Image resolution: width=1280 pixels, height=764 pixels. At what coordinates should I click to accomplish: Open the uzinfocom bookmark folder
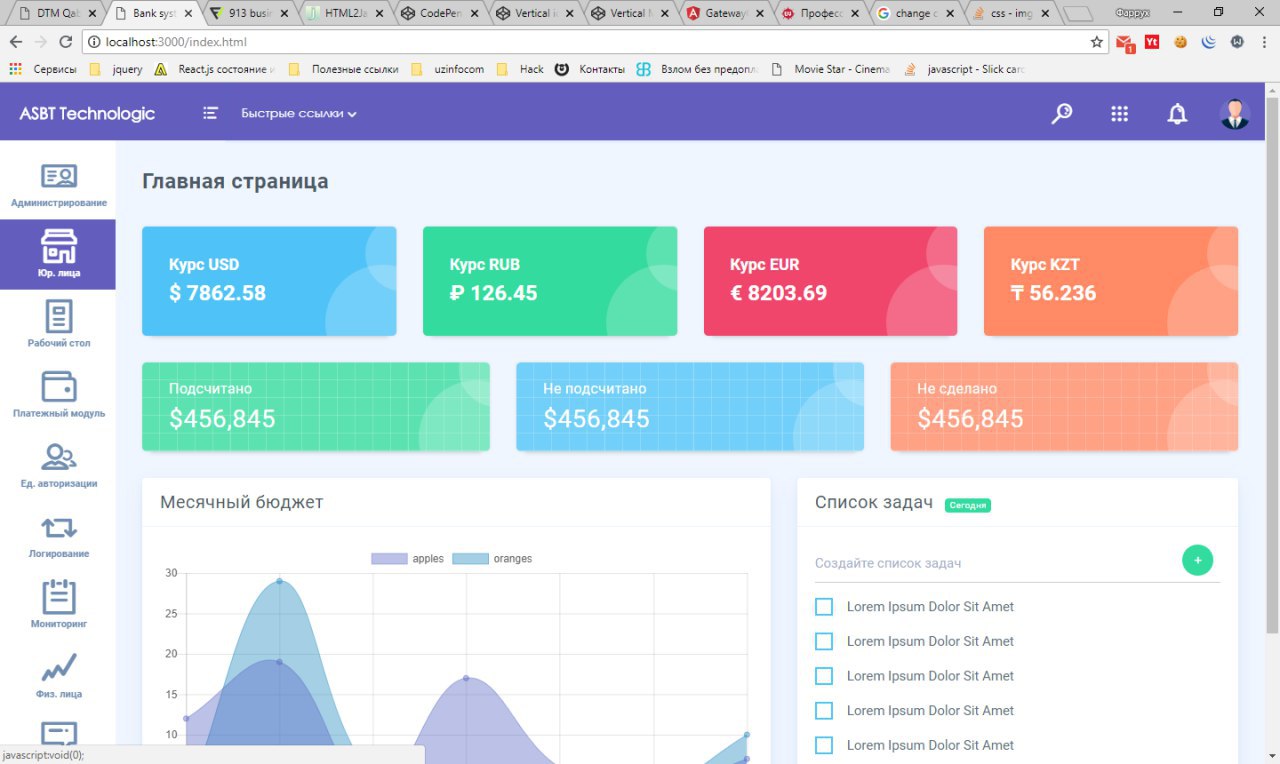click(x=447, y=69)
